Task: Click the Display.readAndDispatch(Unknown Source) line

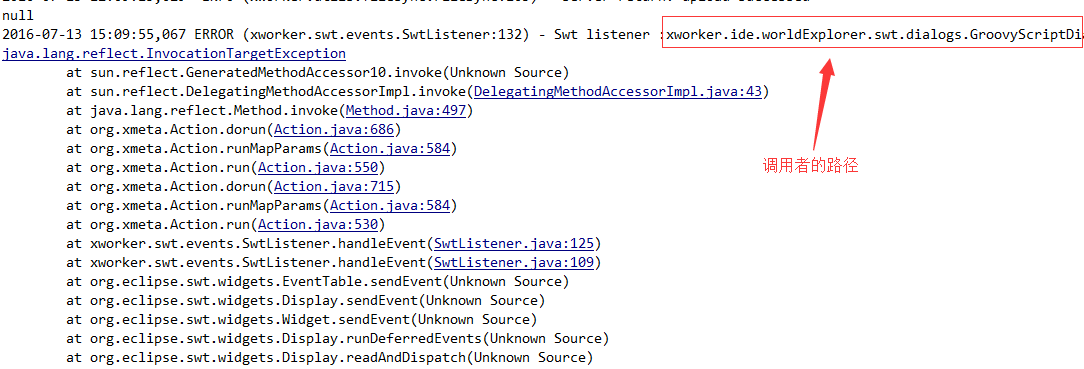Action: pyautogui.click(x=330, y=357)
